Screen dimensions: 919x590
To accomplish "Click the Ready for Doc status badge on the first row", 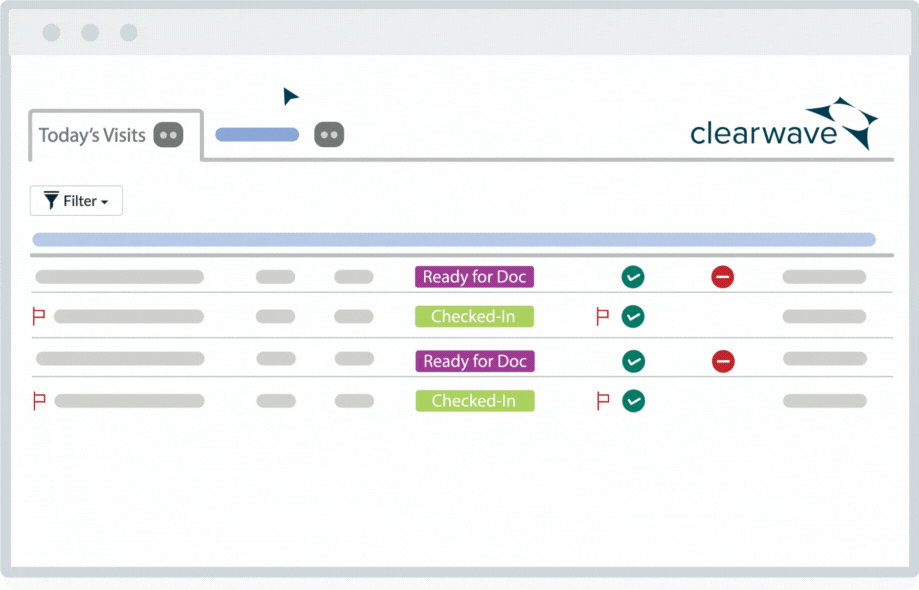I will tap(474, 277).
